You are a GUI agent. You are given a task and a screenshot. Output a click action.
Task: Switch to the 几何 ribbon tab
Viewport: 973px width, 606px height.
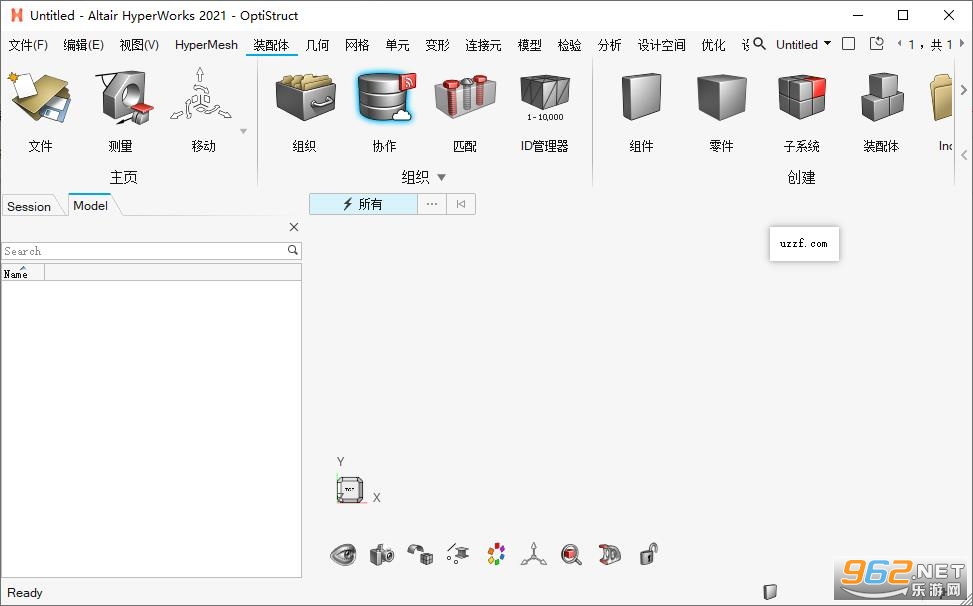tap(317, 45)
